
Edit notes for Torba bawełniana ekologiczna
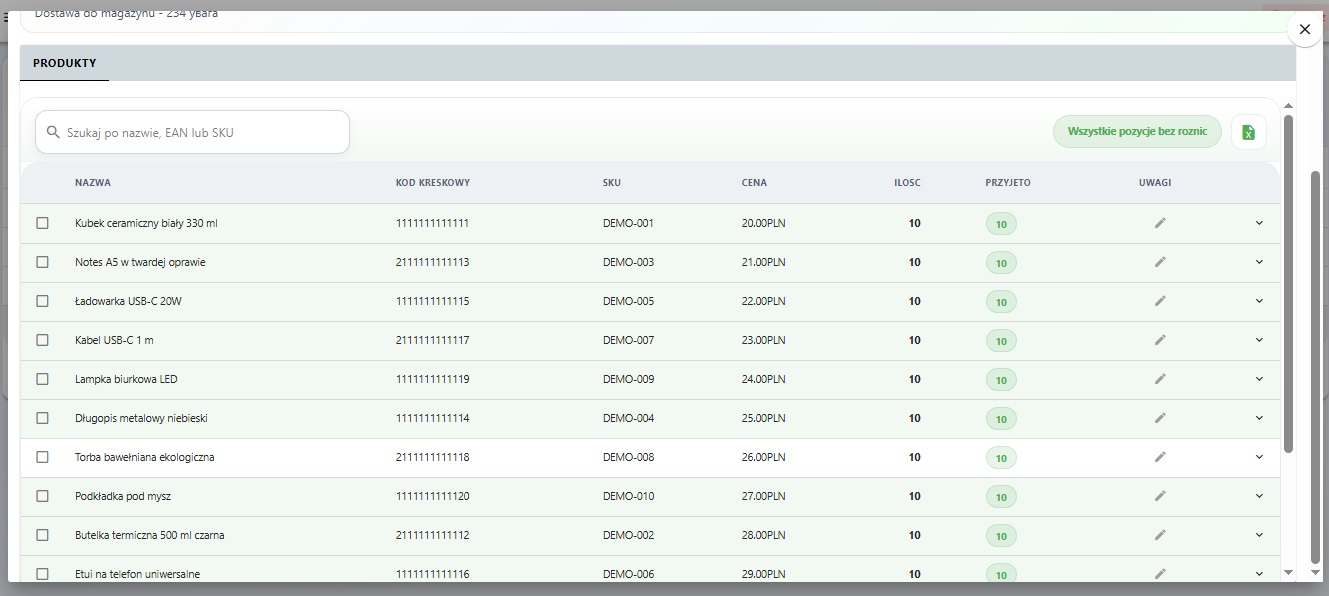click(x=1160, y=457)
